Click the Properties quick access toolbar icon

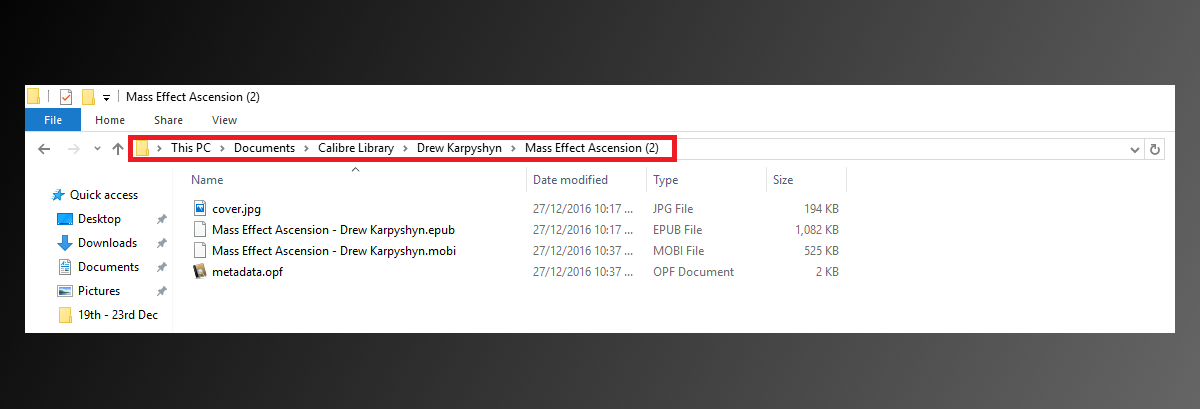click(x=66, y=97)
